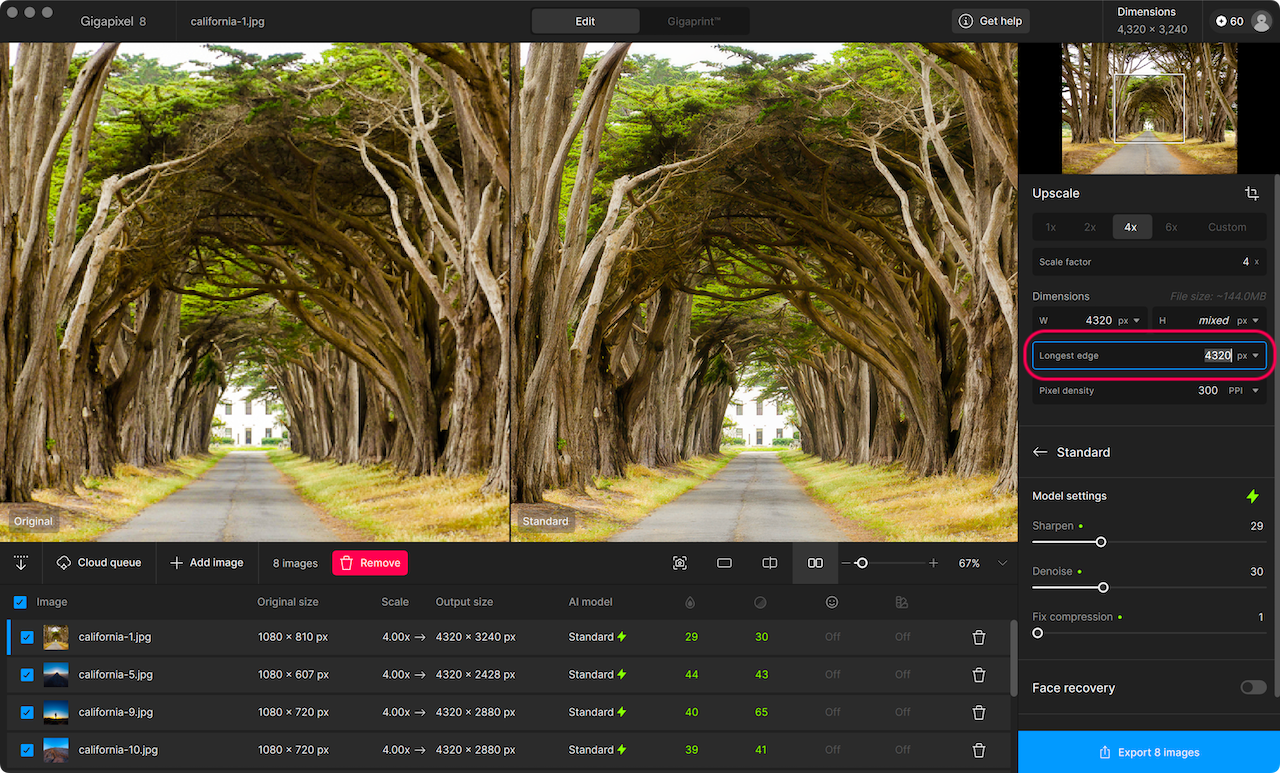Viewport: 1280px width, 773px height.
Task: Click the Sharpen slider handle
Action: pos(1101,542)
